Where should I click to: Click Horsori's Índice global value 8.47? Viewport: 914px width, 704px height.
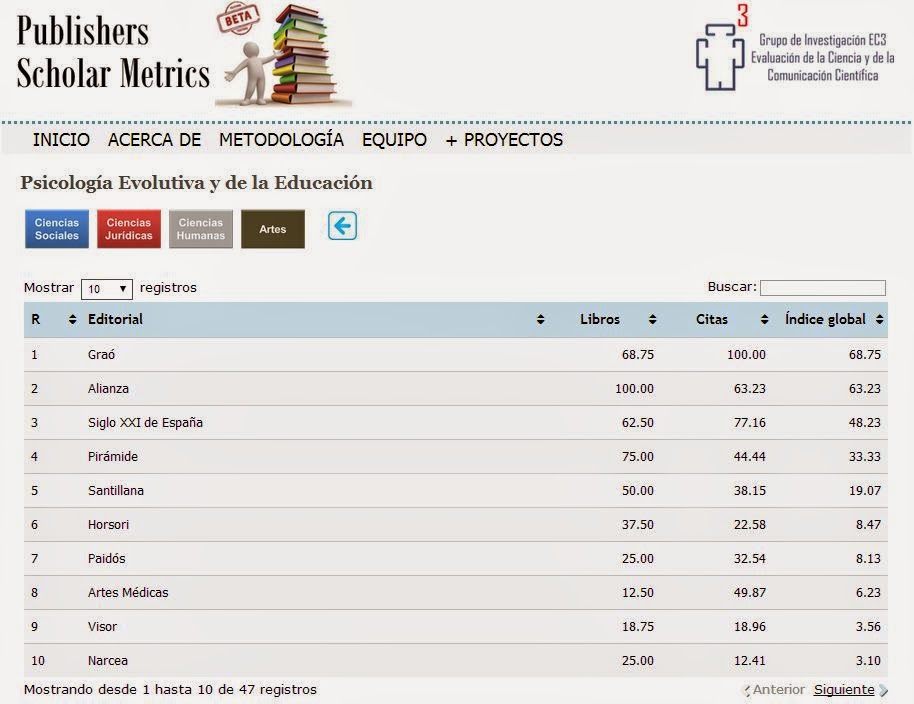tap(869, 525)
